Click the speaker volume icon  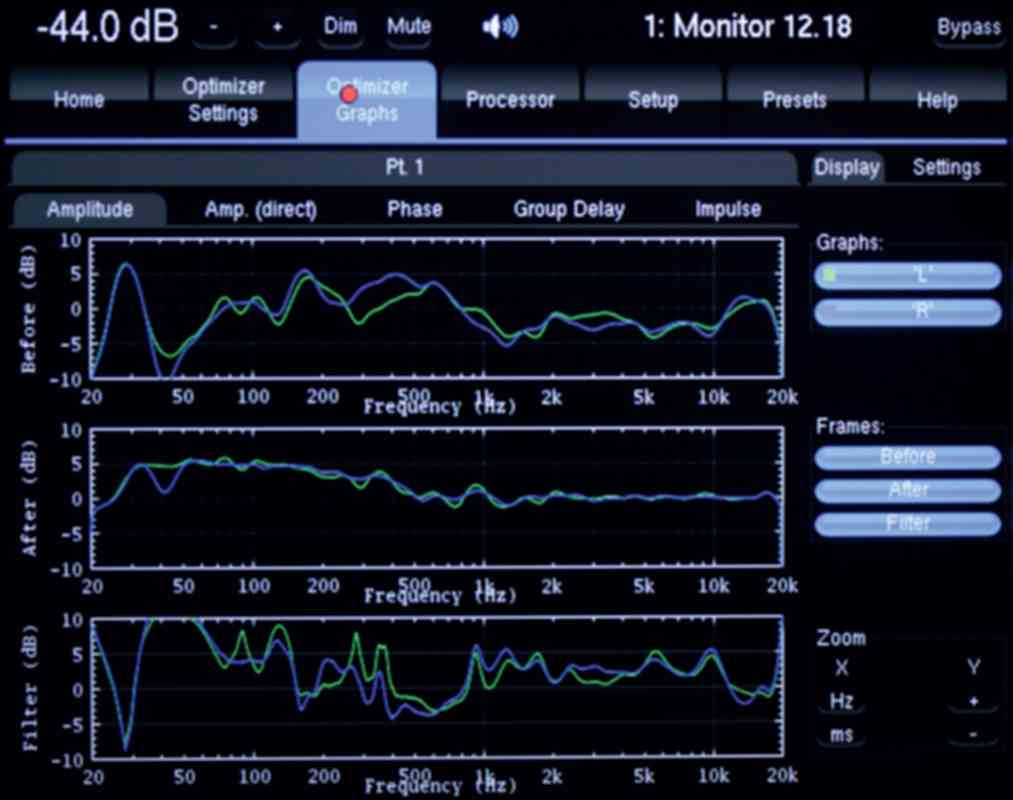500,28
